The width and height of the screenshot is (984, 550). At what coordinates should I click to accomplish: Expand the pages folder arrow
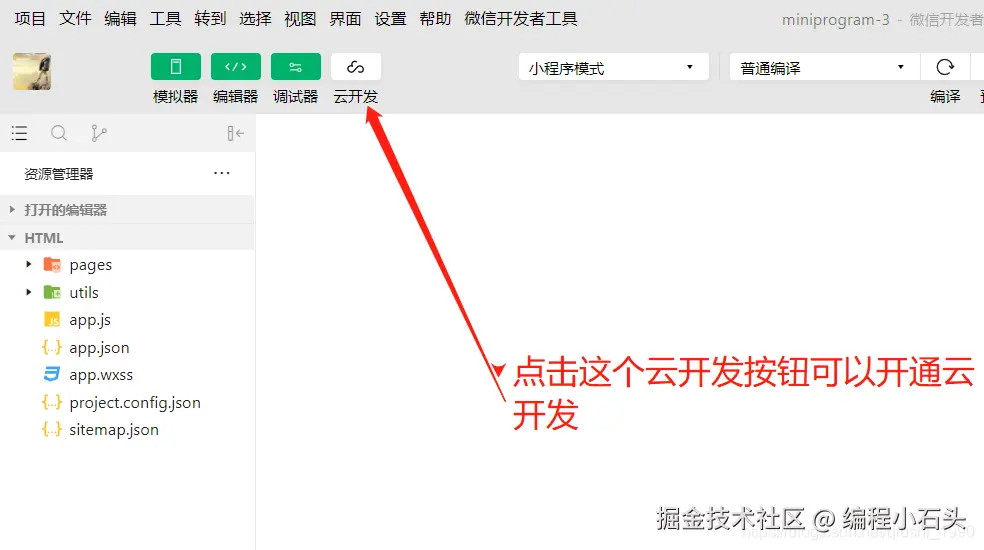pyautogui.click(x=28, y=264)
